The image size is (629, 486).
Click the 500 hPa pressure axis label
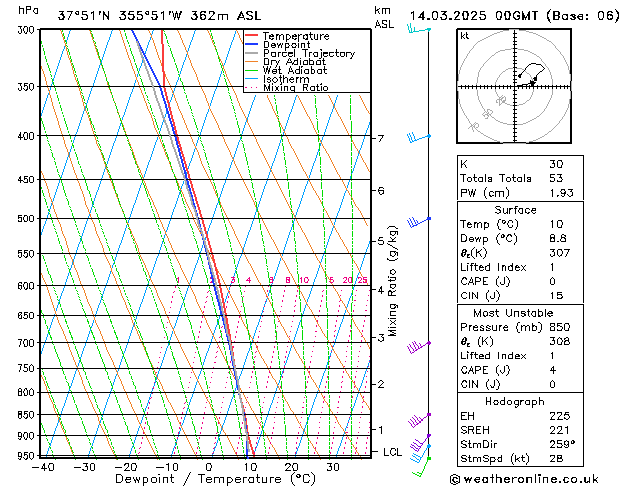point(26,219)
